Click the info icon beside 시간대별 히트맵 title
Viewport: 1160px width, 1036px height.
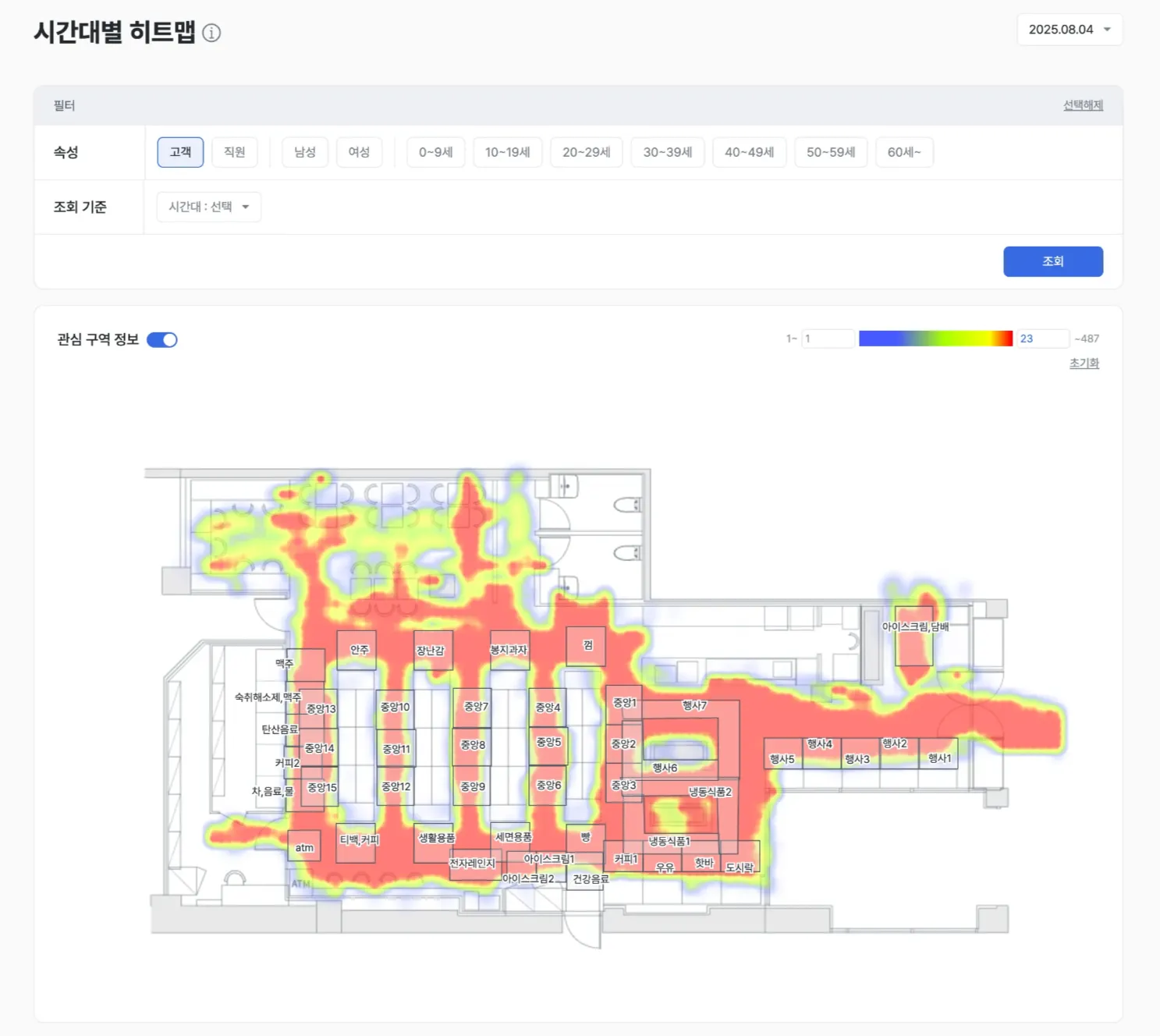211,33
